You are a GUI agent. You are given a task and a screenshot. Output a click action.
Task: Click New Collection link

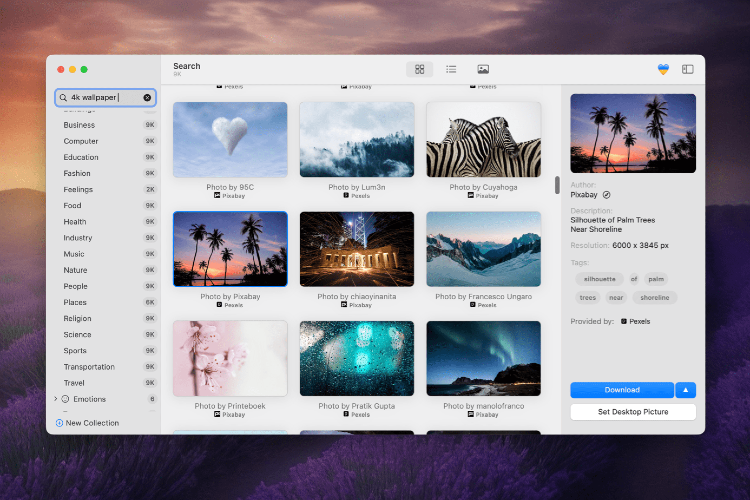coord(92,423)
